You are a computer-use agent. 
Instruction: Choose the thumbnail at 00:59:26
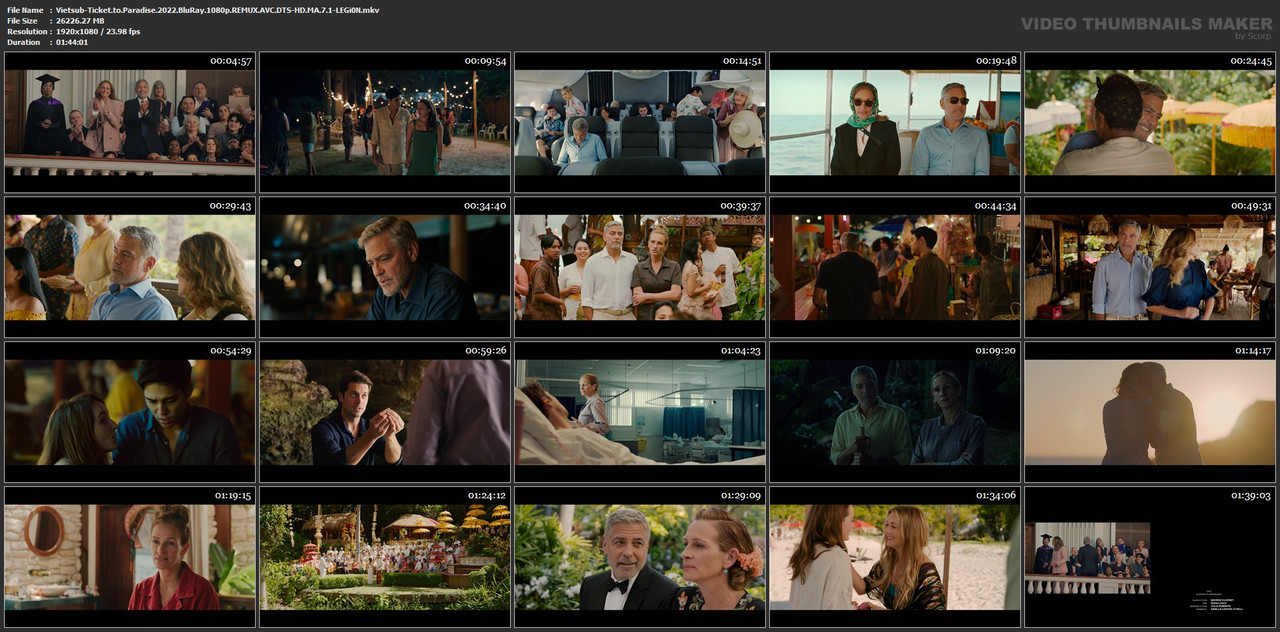click(385, 412)
